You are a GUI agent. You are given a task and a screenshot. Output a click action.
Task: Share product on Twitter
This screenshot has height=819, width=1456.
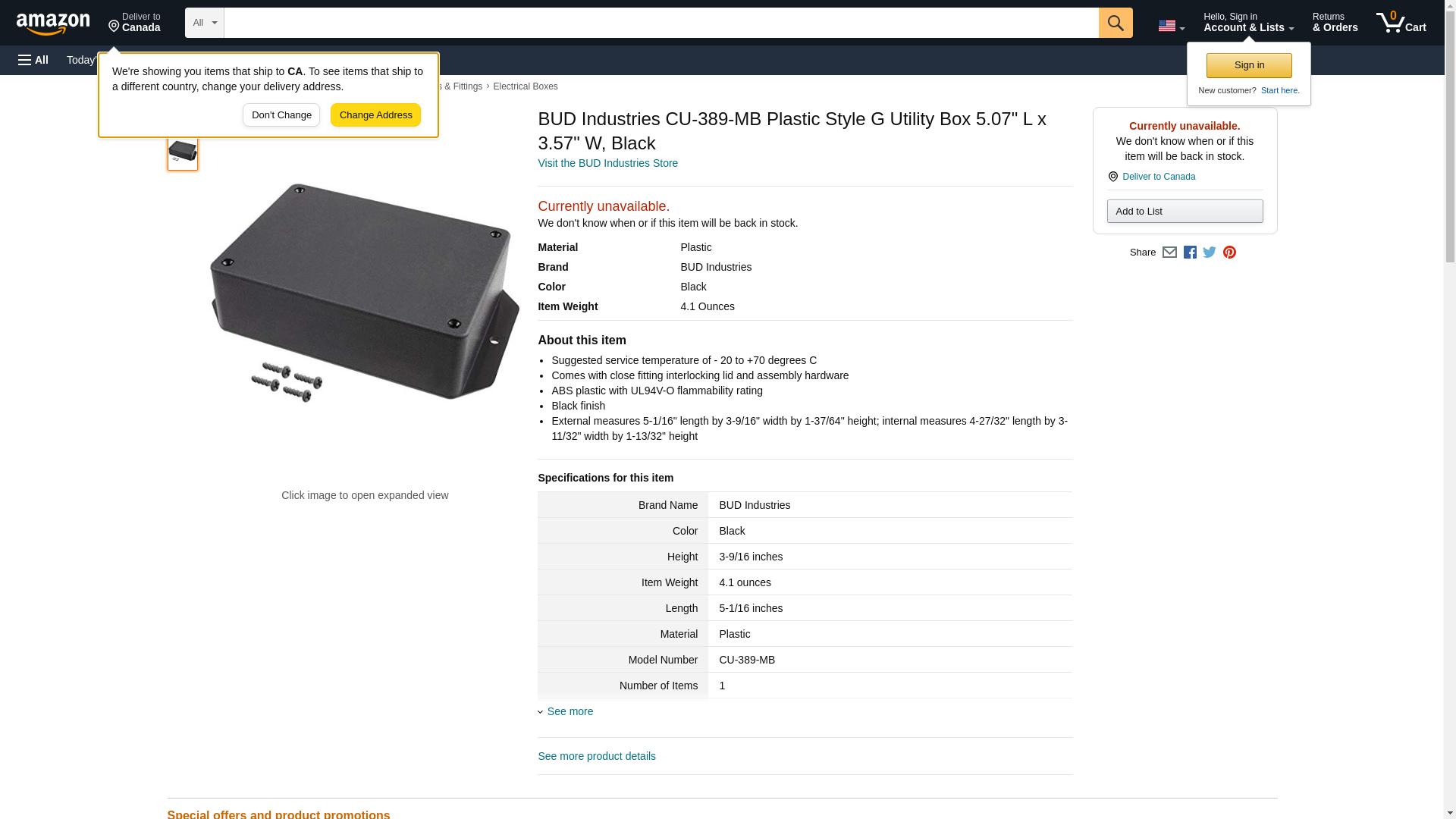[x=1210, y=253]
